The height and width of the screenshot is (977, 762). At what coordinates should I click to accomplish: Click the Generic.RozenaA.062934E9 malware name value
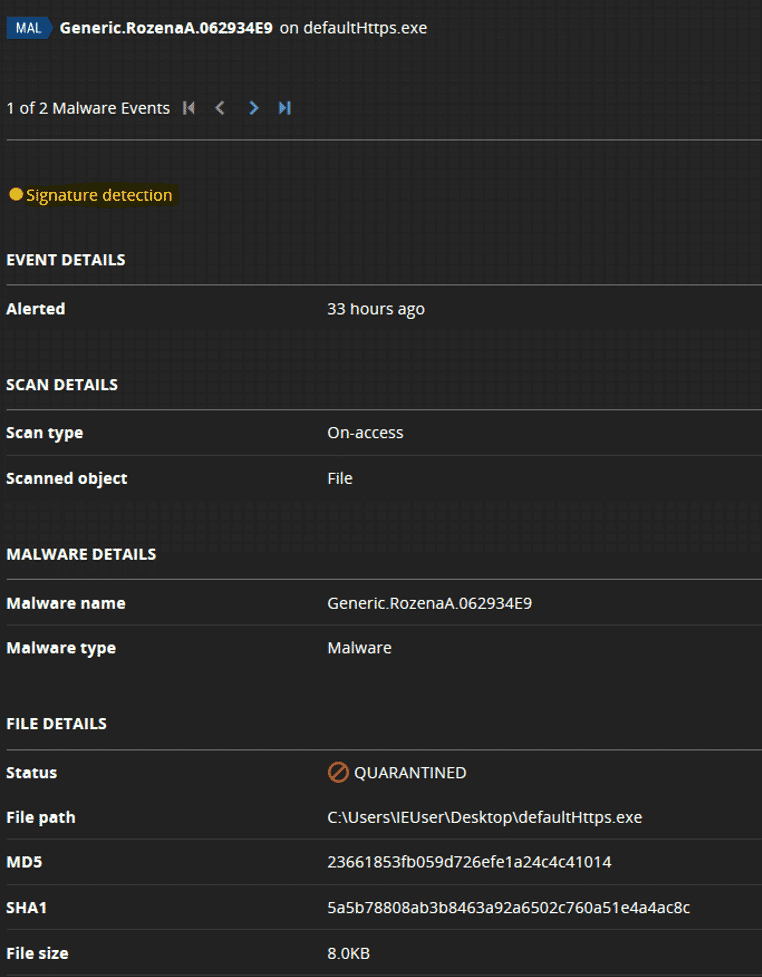click(430, 602)
